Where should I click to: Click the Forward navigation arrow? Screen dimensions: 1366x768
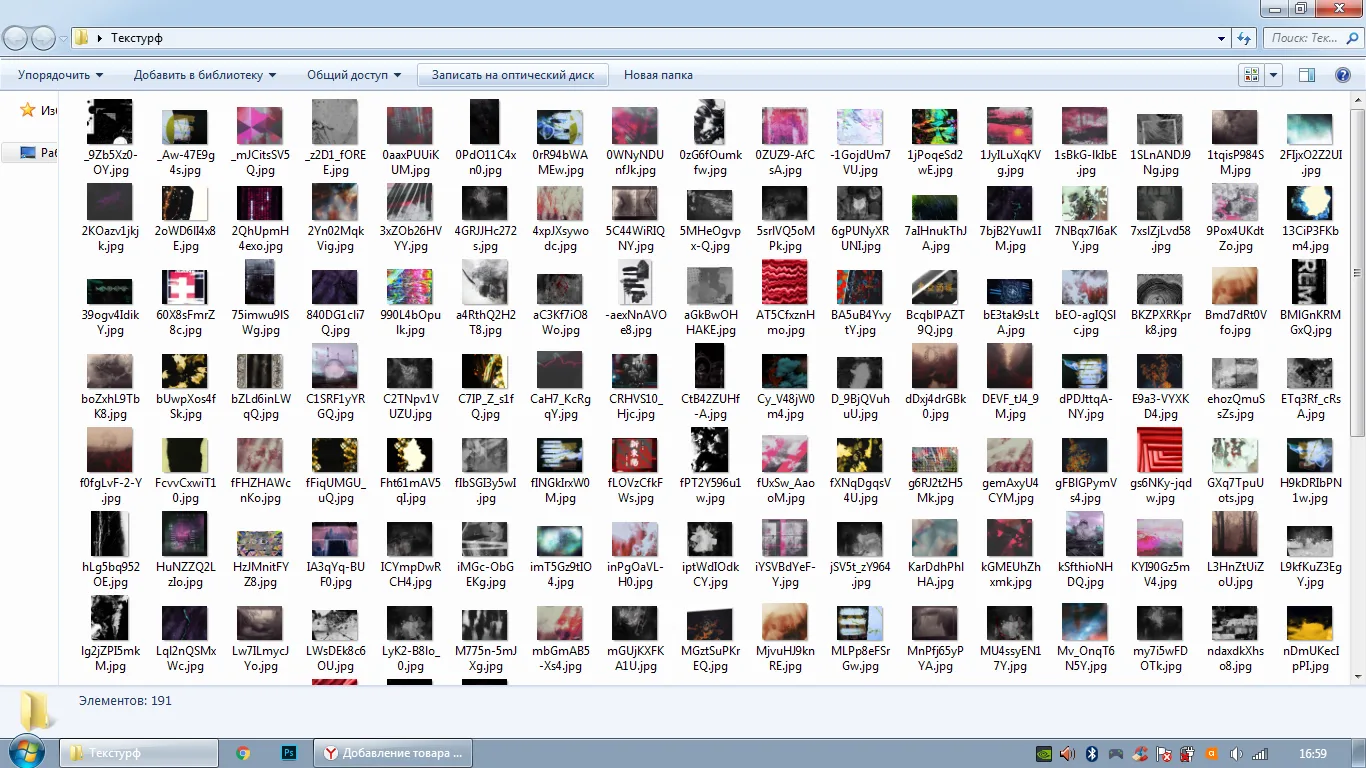44,38
